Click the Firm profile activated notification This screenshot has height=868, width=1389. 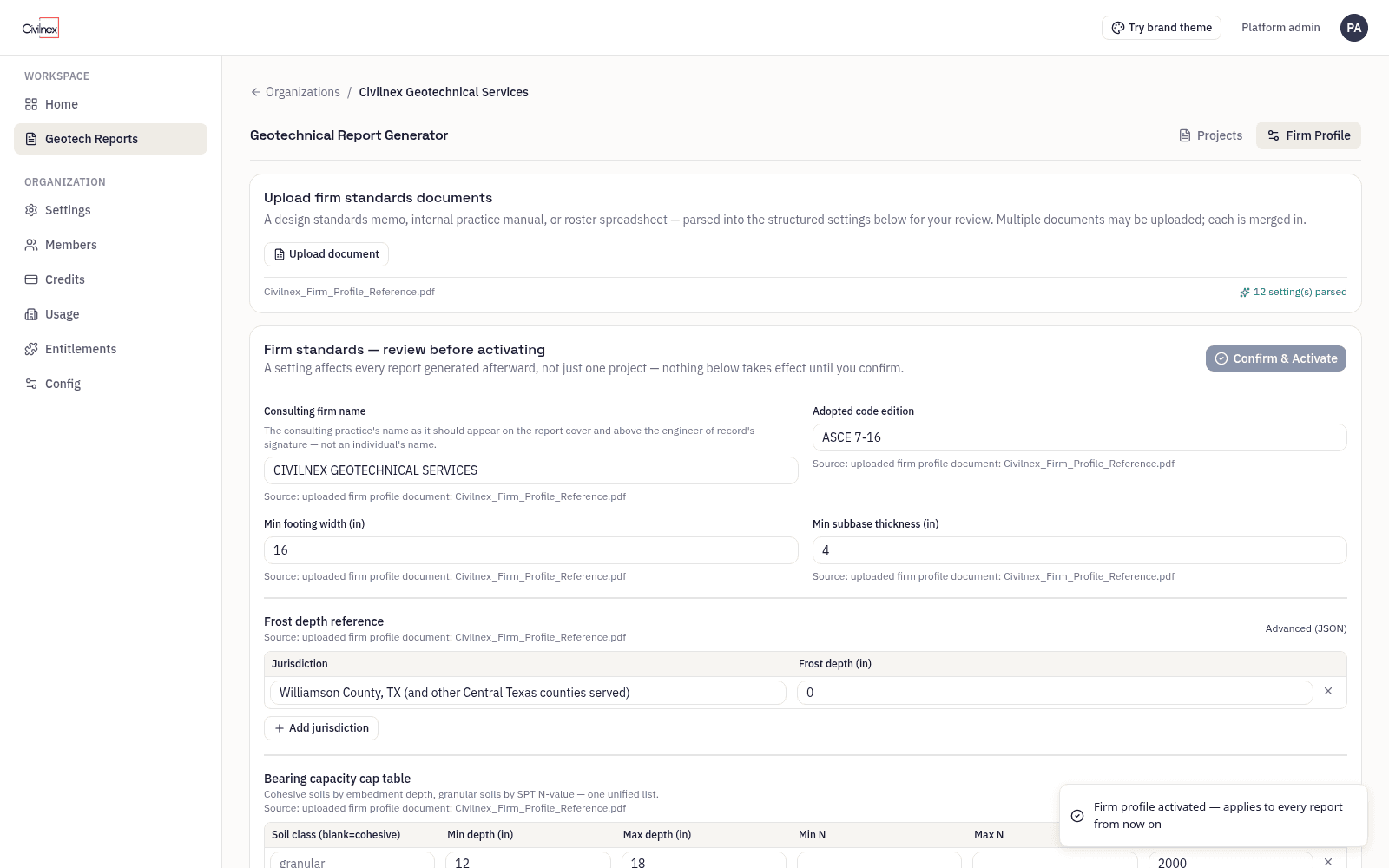point(1214,816)
